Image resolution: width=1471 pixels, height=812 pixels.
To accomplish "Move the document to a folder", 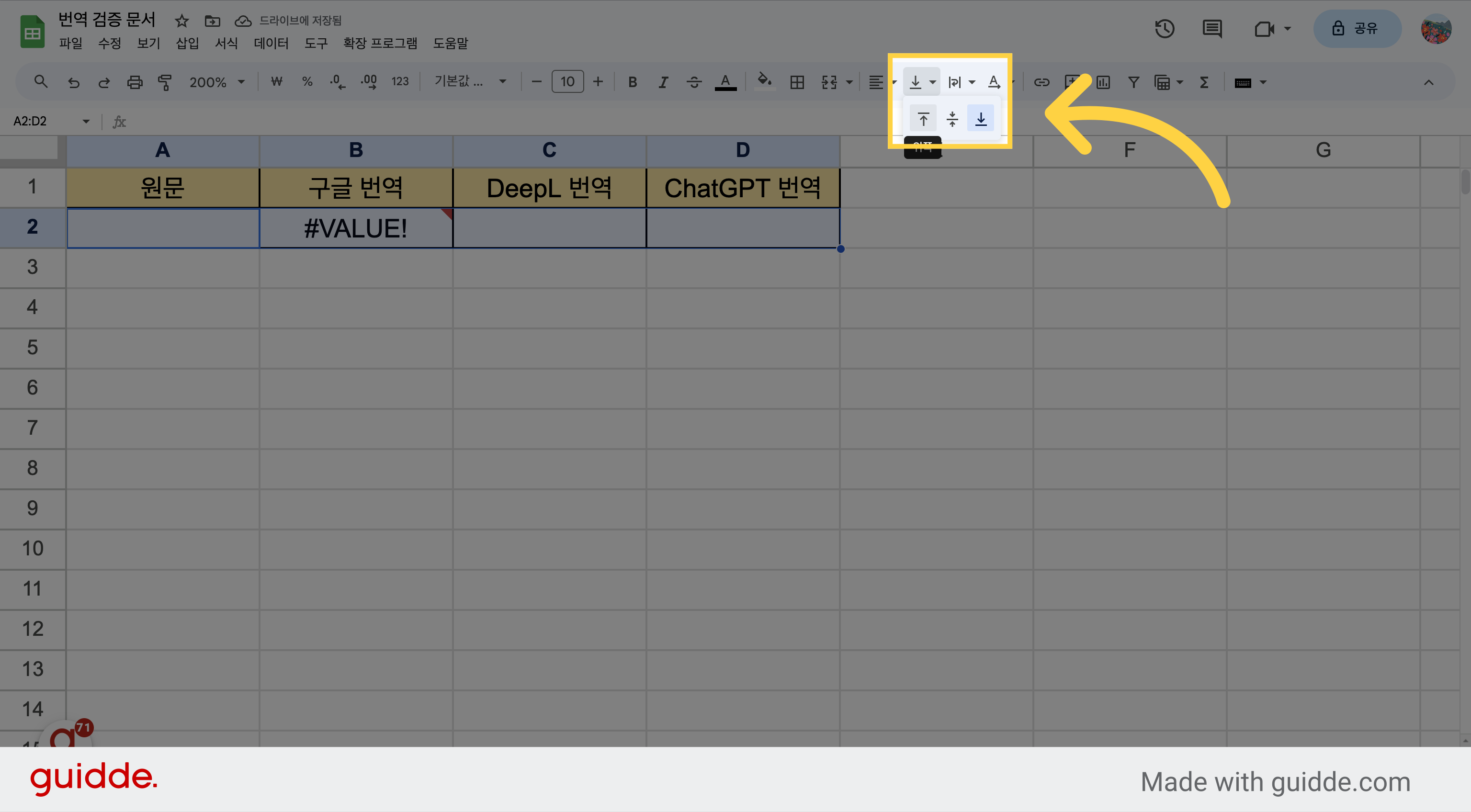I will click(213, 21).
